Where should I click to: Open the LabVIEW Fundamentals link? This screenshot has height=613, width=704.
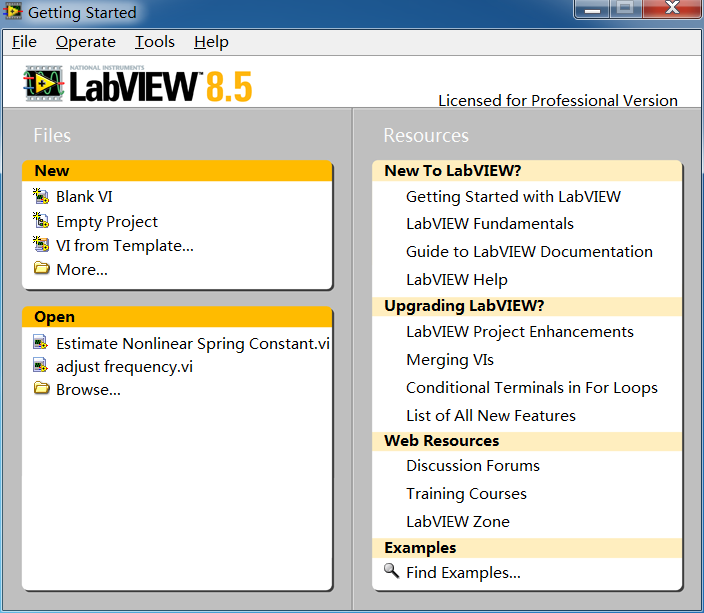pyautogui.click(x=489, y=224)
